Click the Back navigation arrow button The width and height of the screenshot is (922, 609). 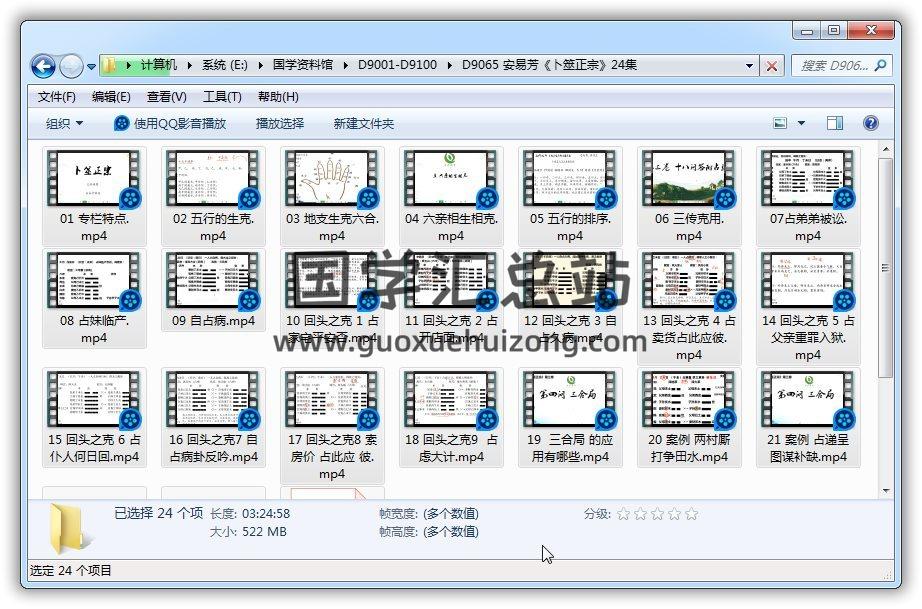(x=43, y=67)
